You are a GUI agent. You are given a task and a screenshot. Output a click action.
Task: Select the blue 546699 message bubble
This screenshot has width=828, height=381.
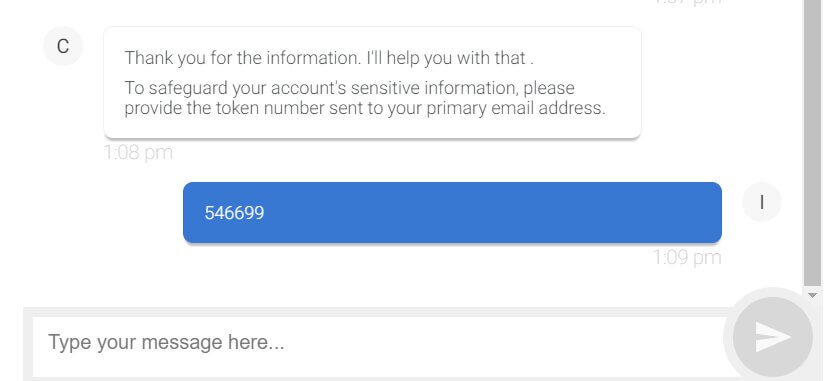(x=452, y=213)
